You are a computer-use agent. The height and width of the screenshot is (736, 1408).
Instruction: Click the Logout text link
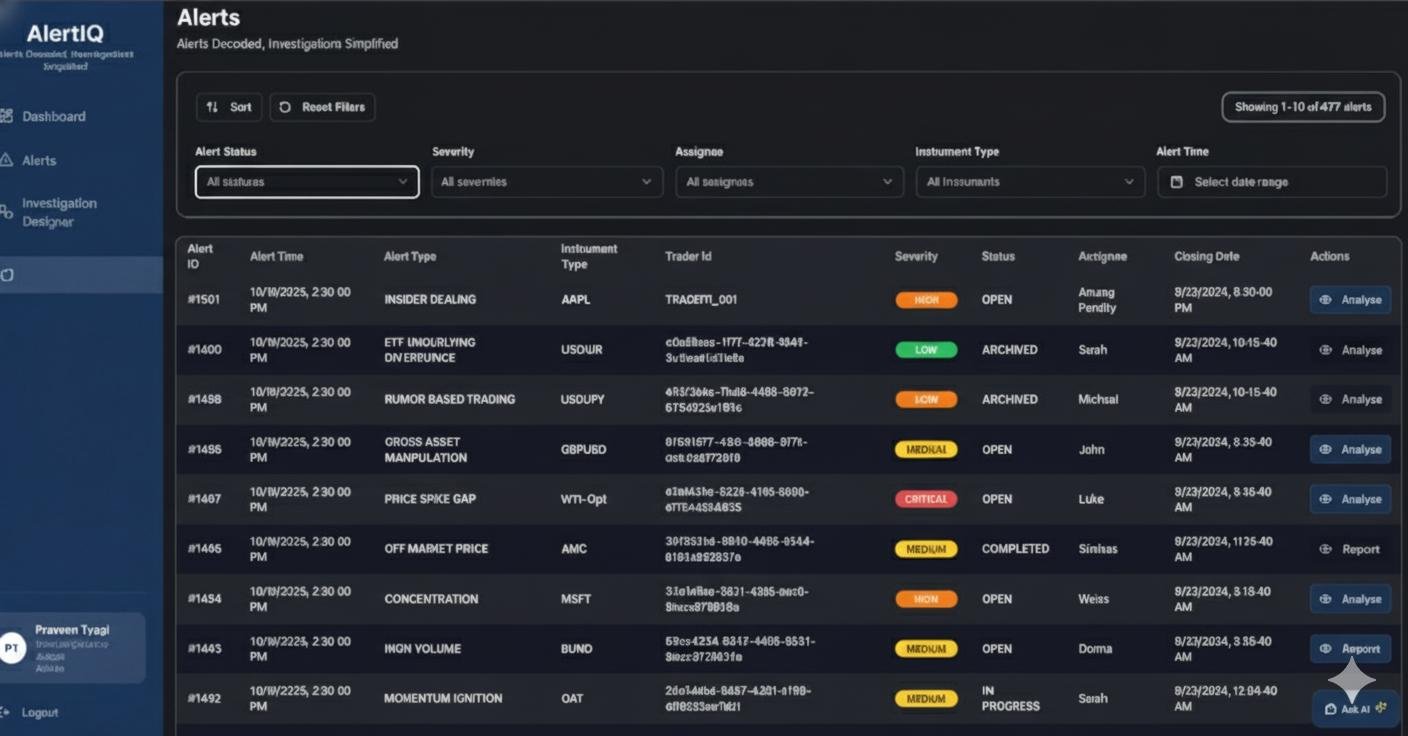click(x=40, y=712)
